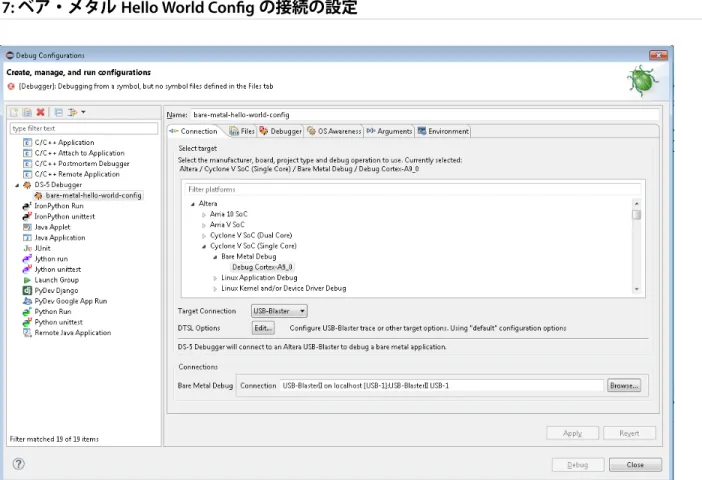
Task: Expand the Arria 10 SoC node
Action: tap(204, 214)
